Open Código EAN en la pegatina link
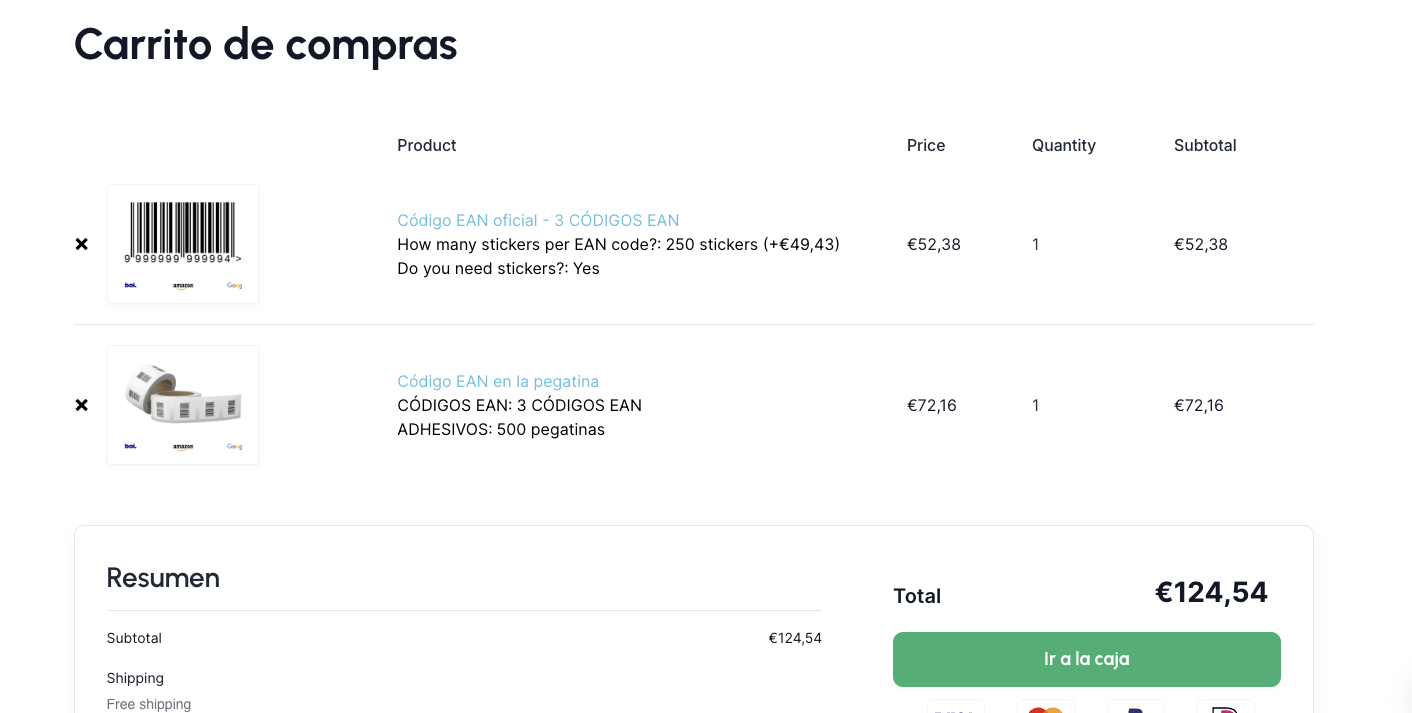This screenshot has width=1412, height=713. [498, 381]
